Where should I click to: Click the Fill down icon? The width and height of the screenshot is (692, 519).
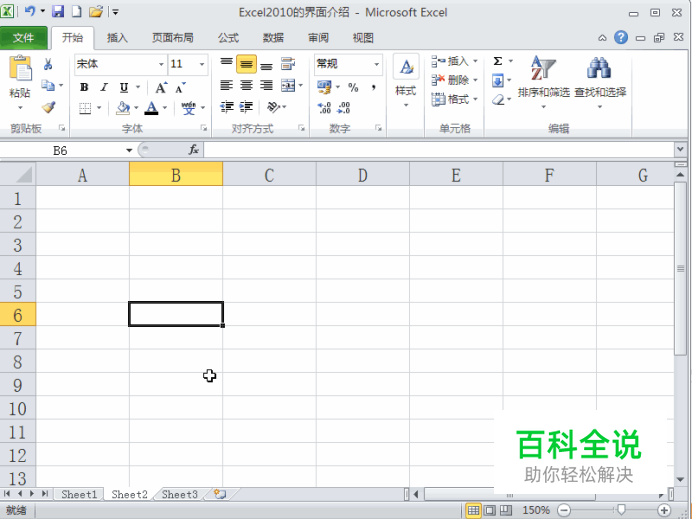click(498, 81)
